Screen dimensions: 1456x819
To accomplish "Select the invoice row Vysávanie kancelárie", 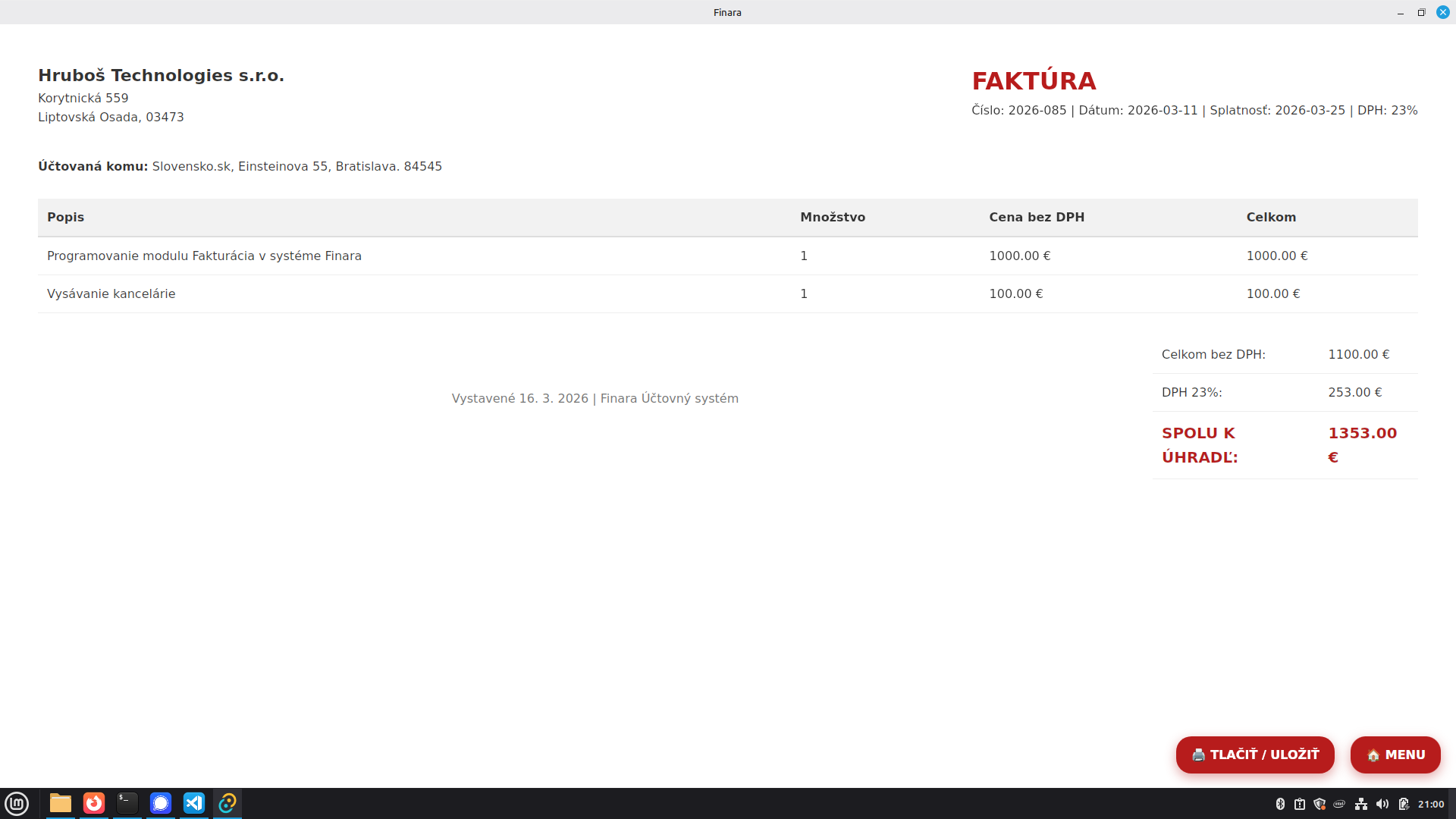I will tap(111, 293).
